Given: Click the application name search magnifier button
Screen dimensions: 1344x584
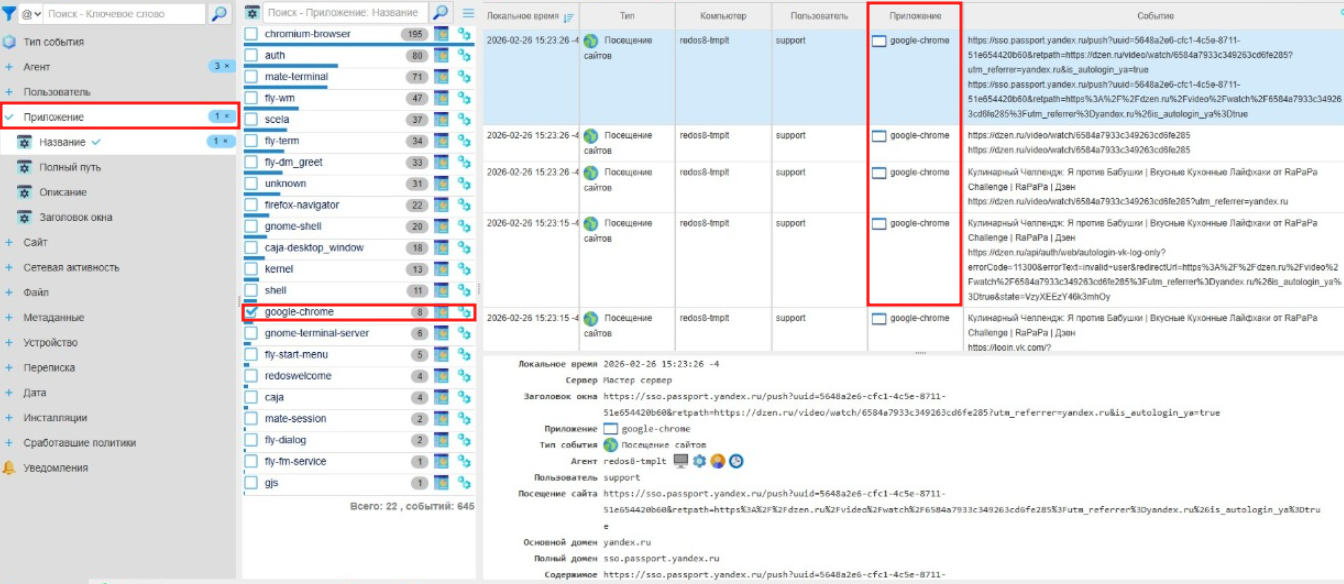Looking at the screenshot, I should click(440, 13).
